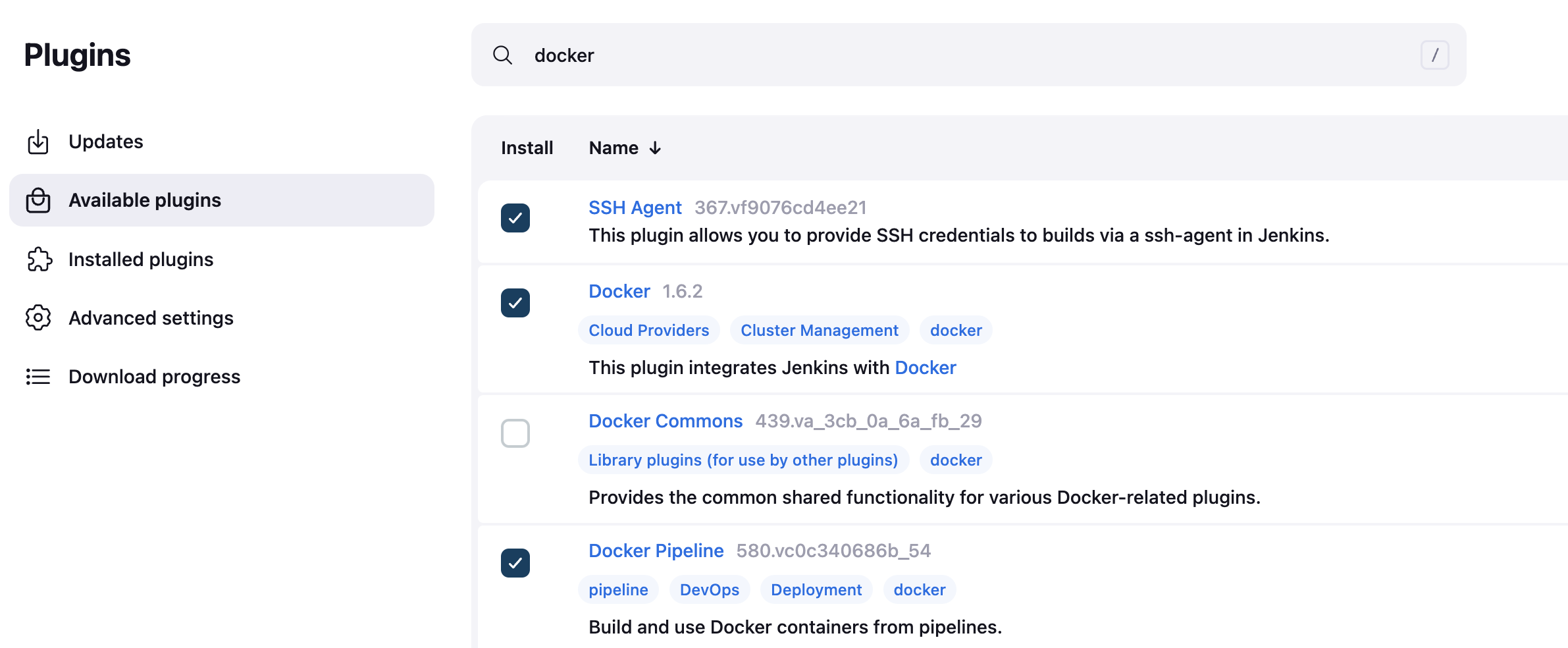Click docker tag under Docker Commons
1568x648 pixels.
coord(956,460)
